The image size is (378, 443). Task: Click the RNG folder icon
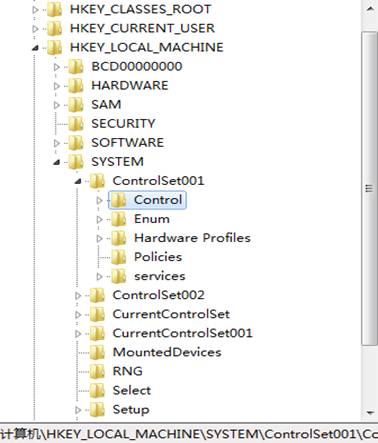click(x=97, y=371)
